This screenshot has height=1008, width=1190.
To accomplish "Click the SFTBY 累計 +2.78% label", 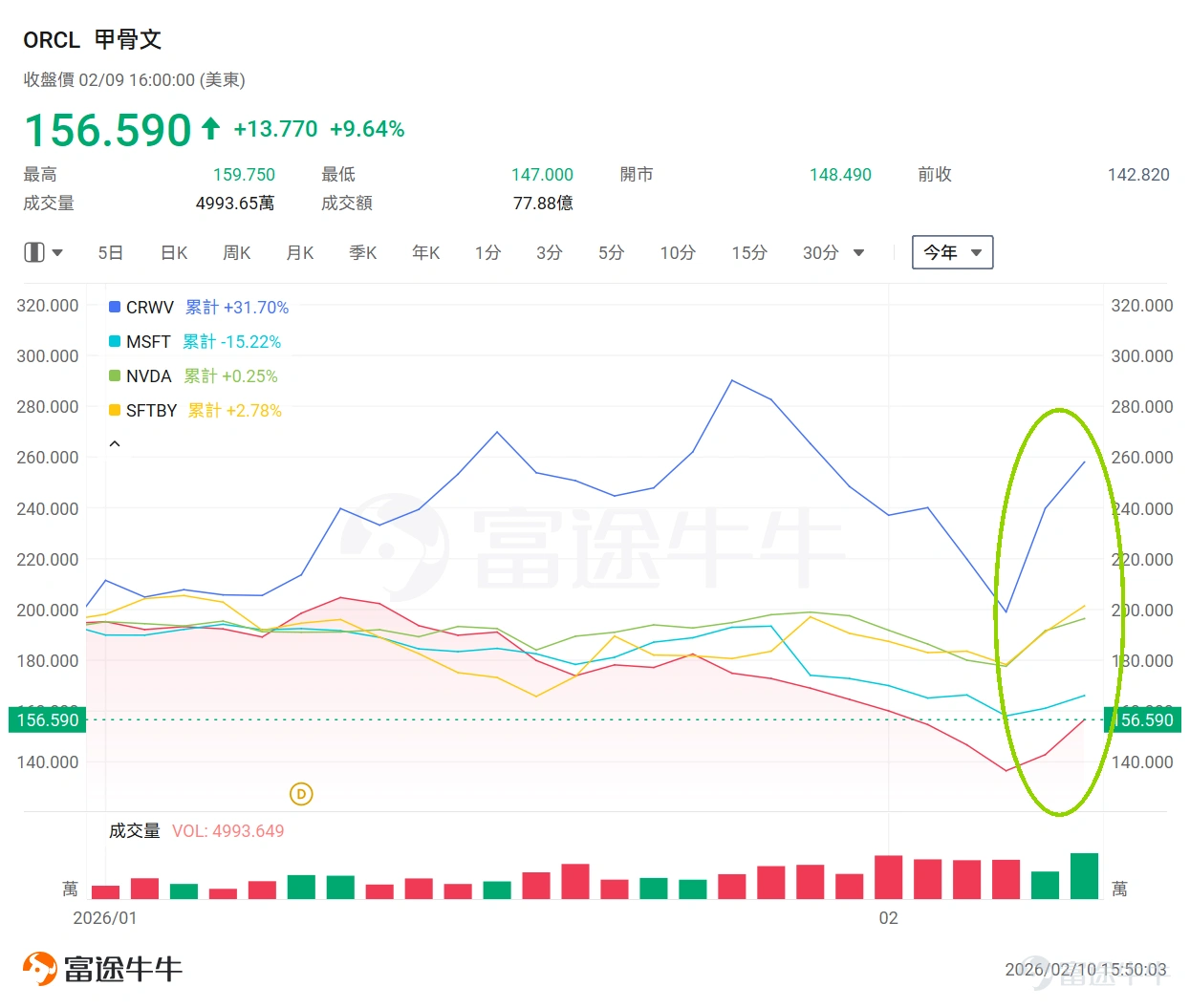I will tap(235, 410).
